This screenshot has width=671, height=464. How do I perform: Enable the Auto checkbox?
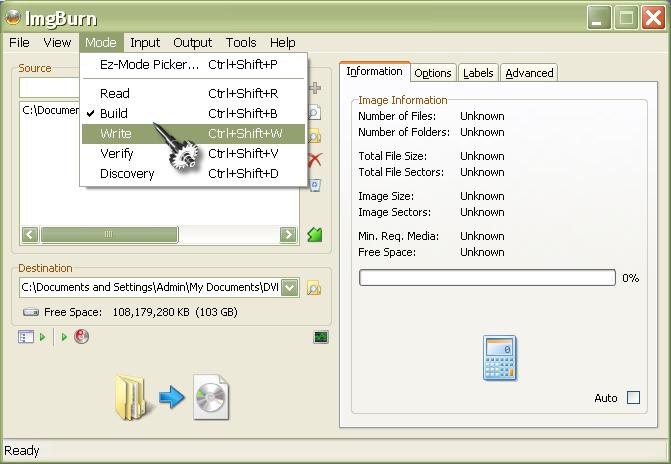click(x=633, y=398)
